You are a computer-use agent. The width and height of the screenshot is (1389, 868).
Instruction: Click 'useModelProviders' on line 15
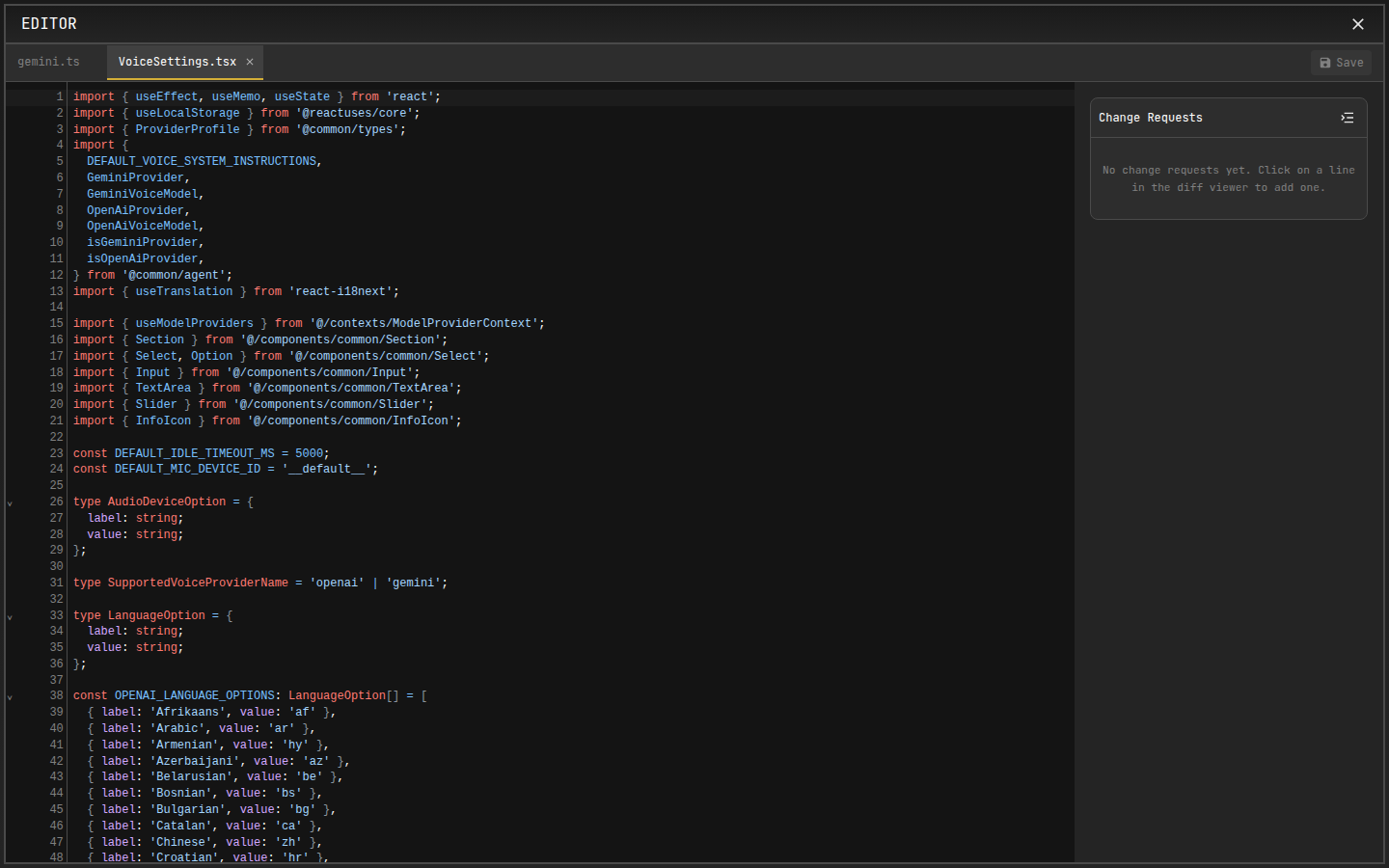195,324
